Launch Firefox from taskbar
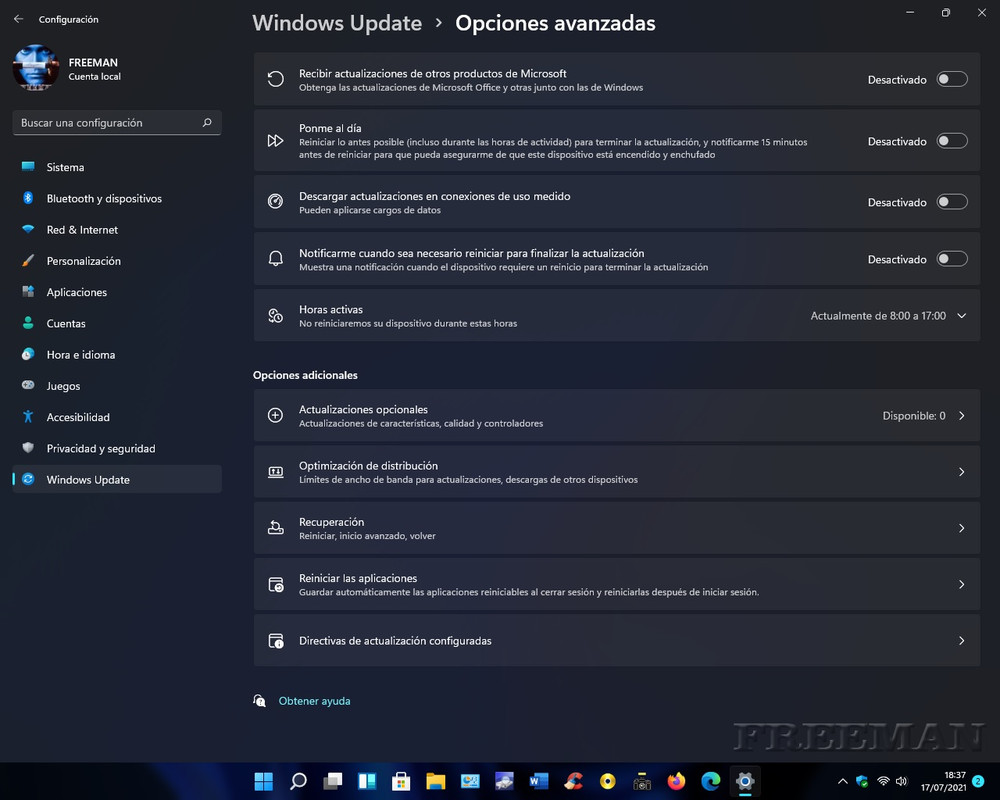 pos(676,781)
